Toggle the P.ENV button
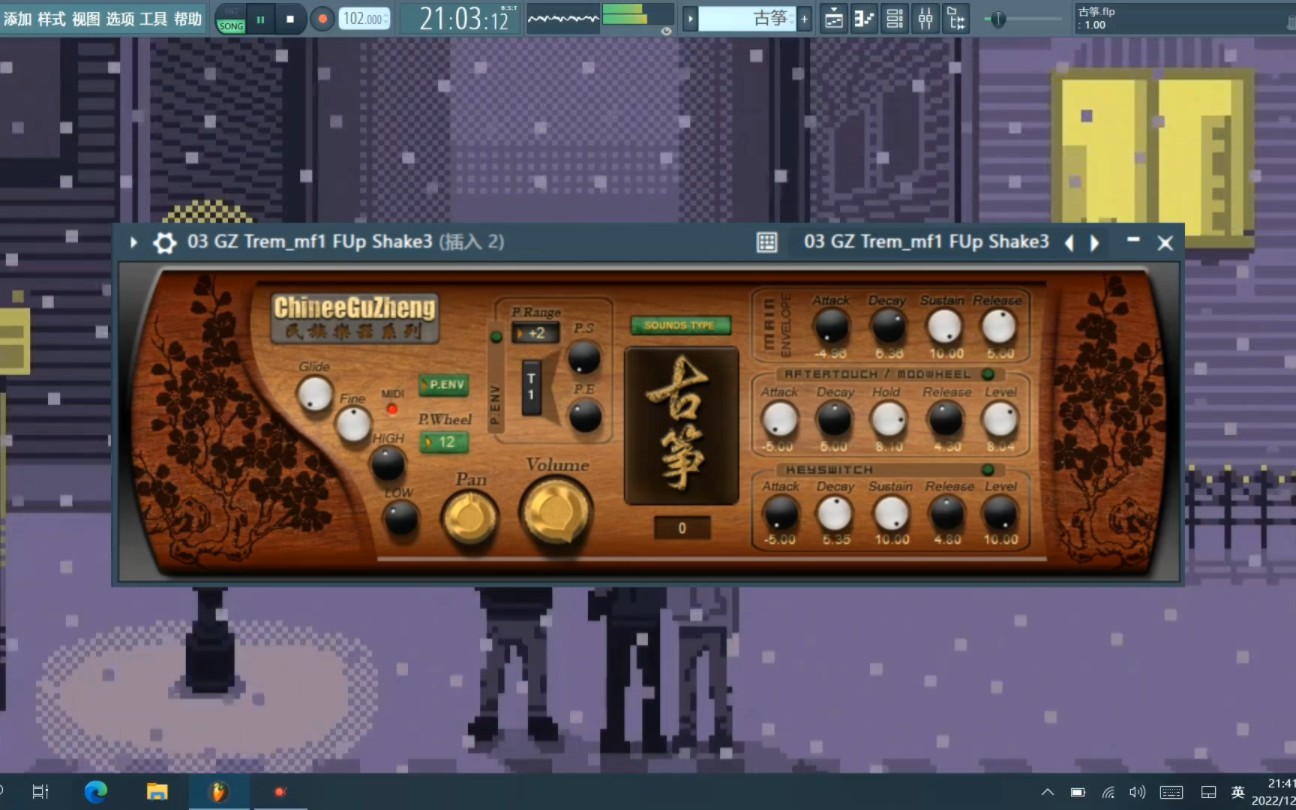The height and width of the screenshot is (810, 1296). point(444,384)
